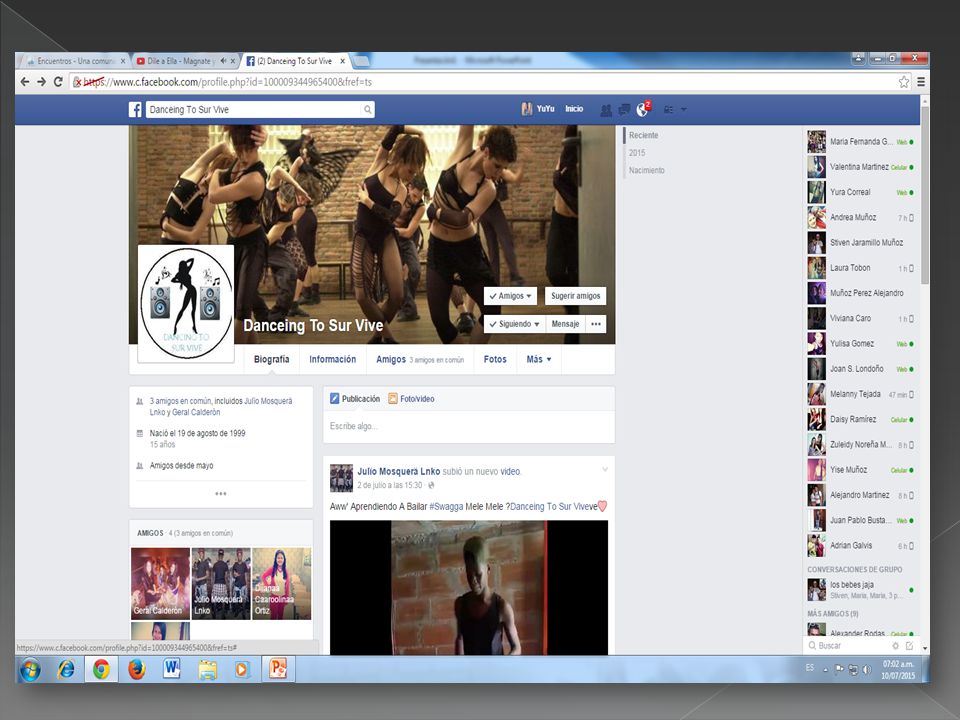Go back using the browser back arrow
Image resolution: width=960 pixels, height=720 pixels.
click(25, 81)
